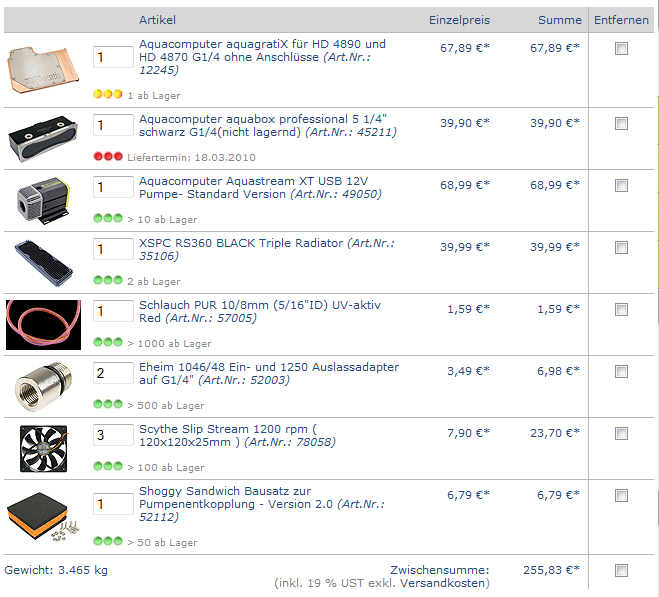
Task: Click the aquagratiX water block product image
Action: (x=43, y=69)
